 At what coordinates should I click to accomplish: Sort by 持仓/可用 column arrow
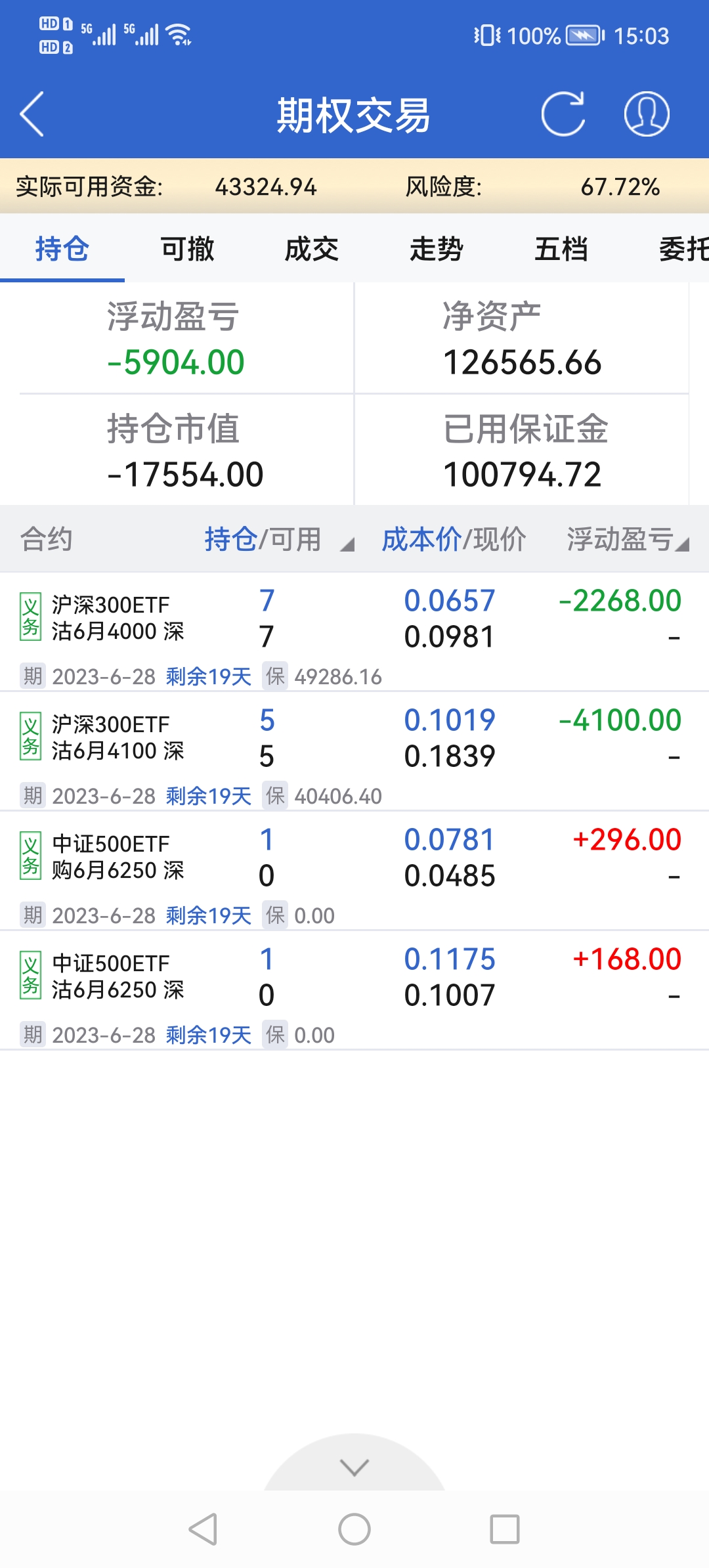[x=347, y=544]
